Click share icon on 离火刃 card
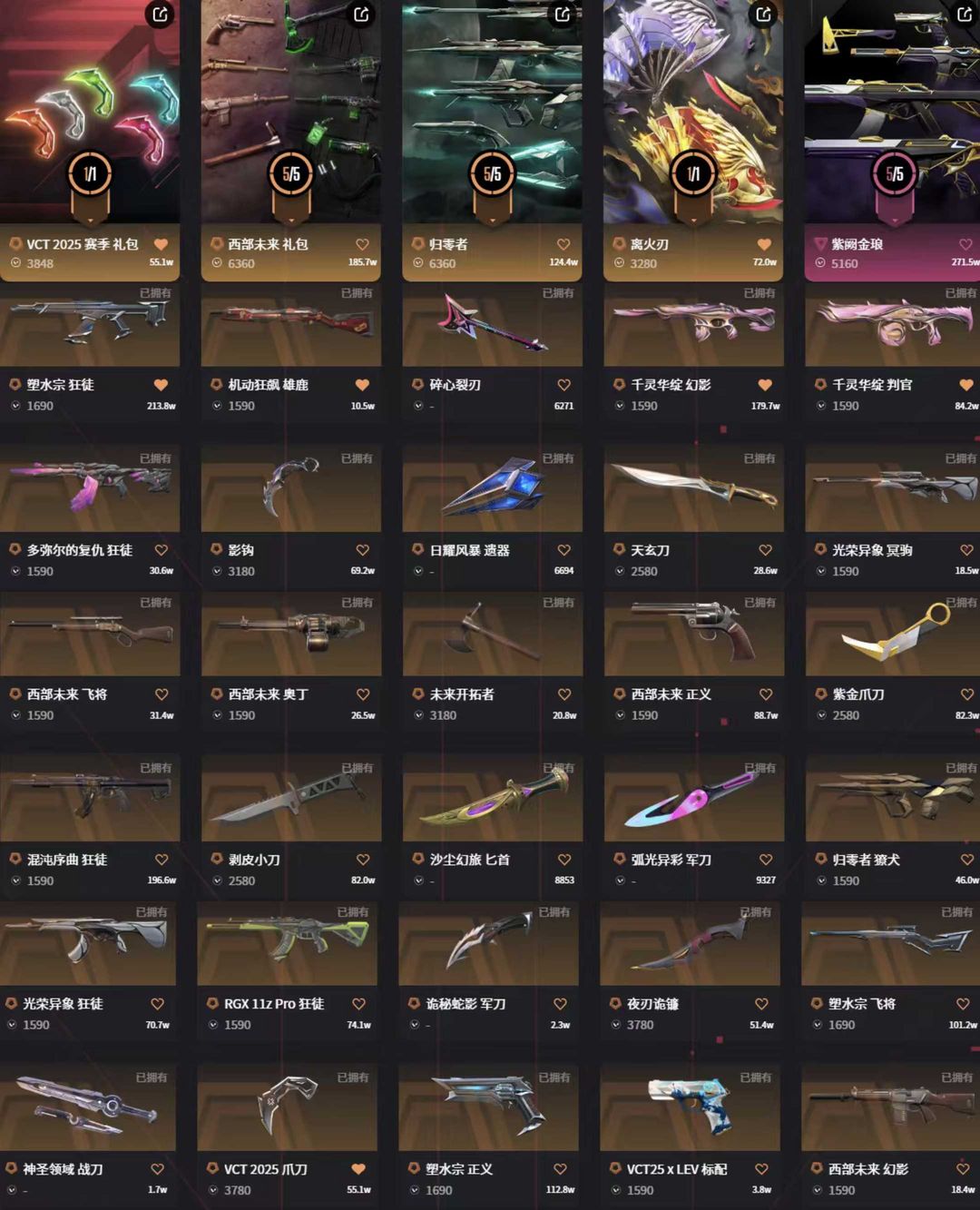The height and width of the screenshot is (1210, 980). (764, 15)
